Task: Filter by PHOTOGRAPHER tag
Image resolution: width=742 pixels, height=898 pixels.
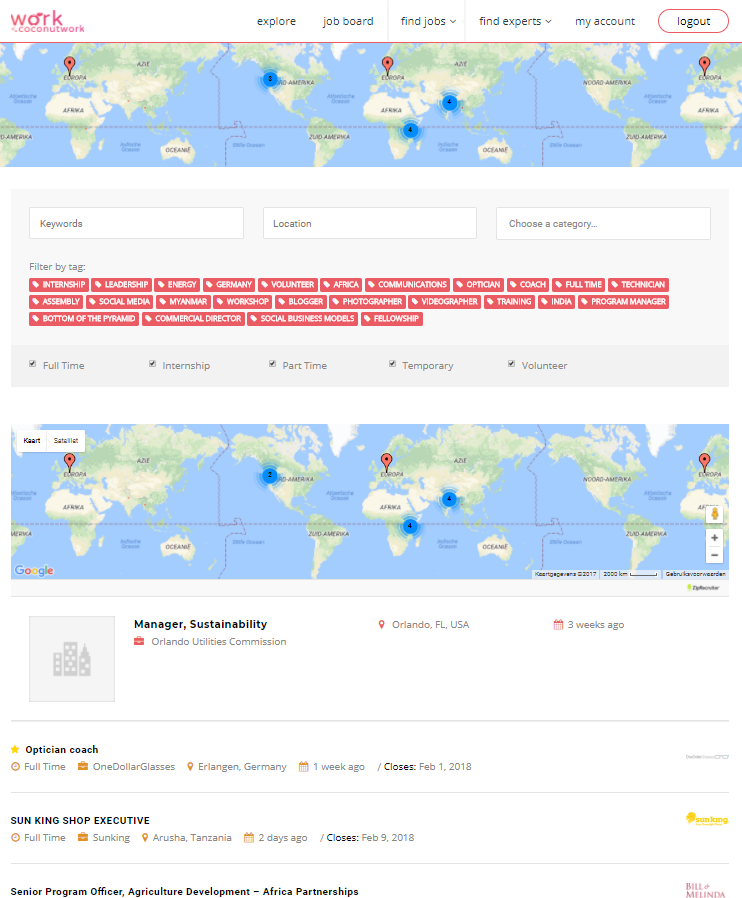Action: pyautogui.click(x=368, y=302)
